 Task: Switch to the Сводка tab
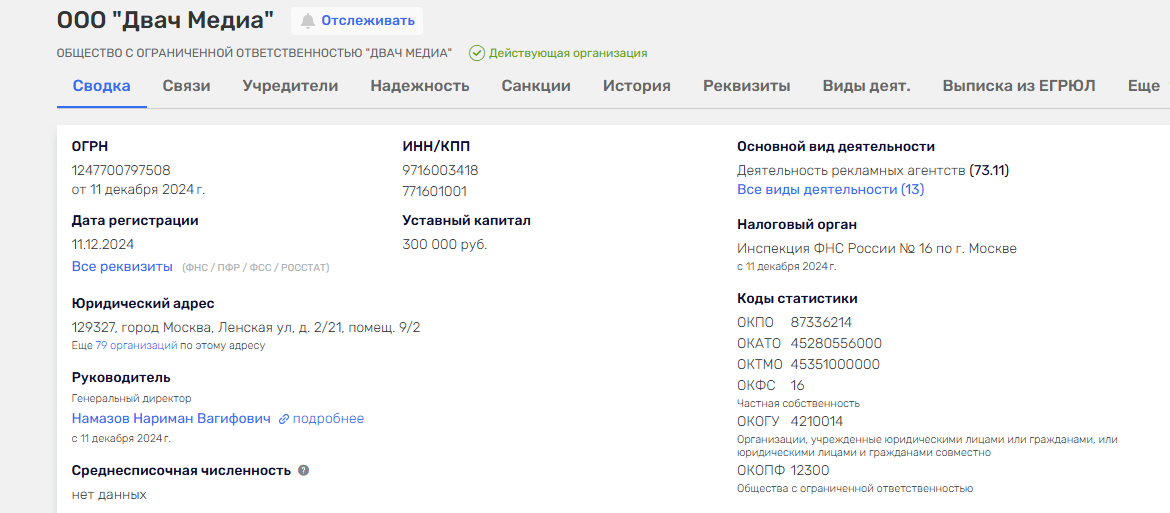coord(102,86)
